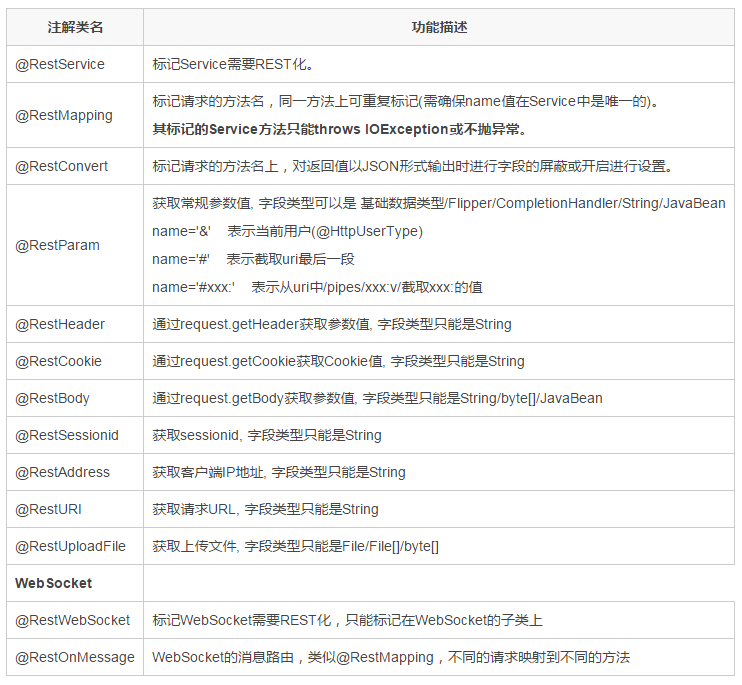Screen dimensions: 742x685
Task: Click line name='&' 表示当前用户
Action: [x=287, y=231]
